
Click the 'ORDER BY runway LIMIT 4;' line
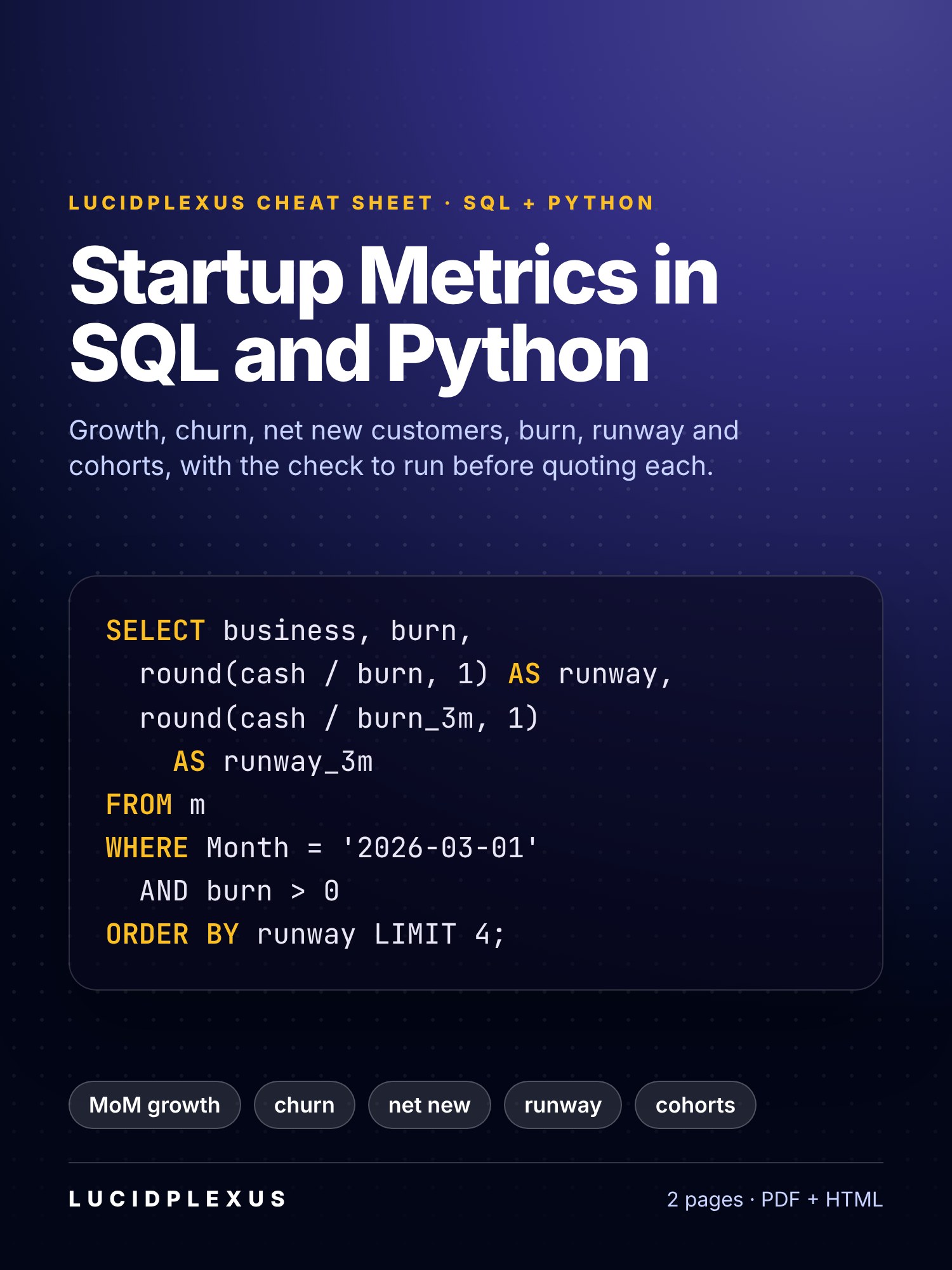coord(305,934)
